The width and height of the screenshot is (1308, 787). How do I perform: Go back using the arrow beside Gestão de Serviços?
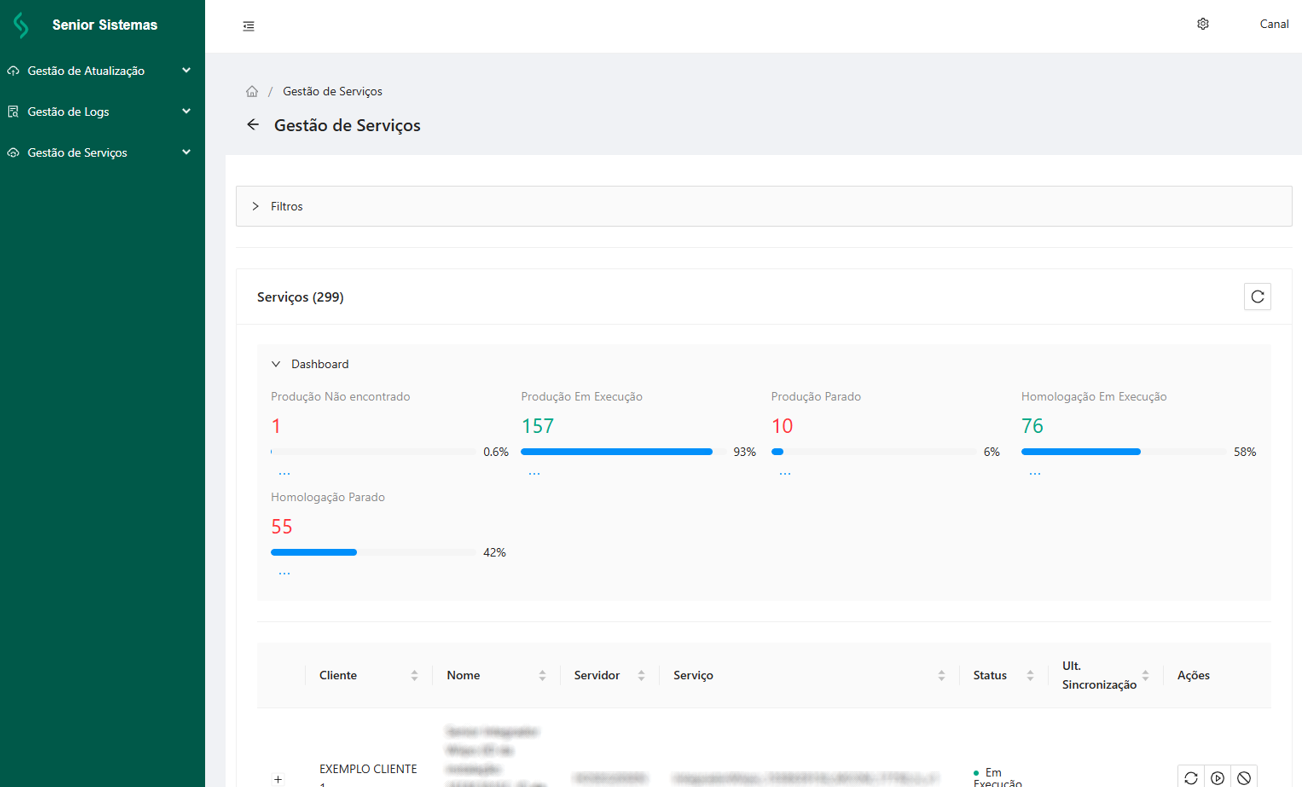tap(253, 125)
